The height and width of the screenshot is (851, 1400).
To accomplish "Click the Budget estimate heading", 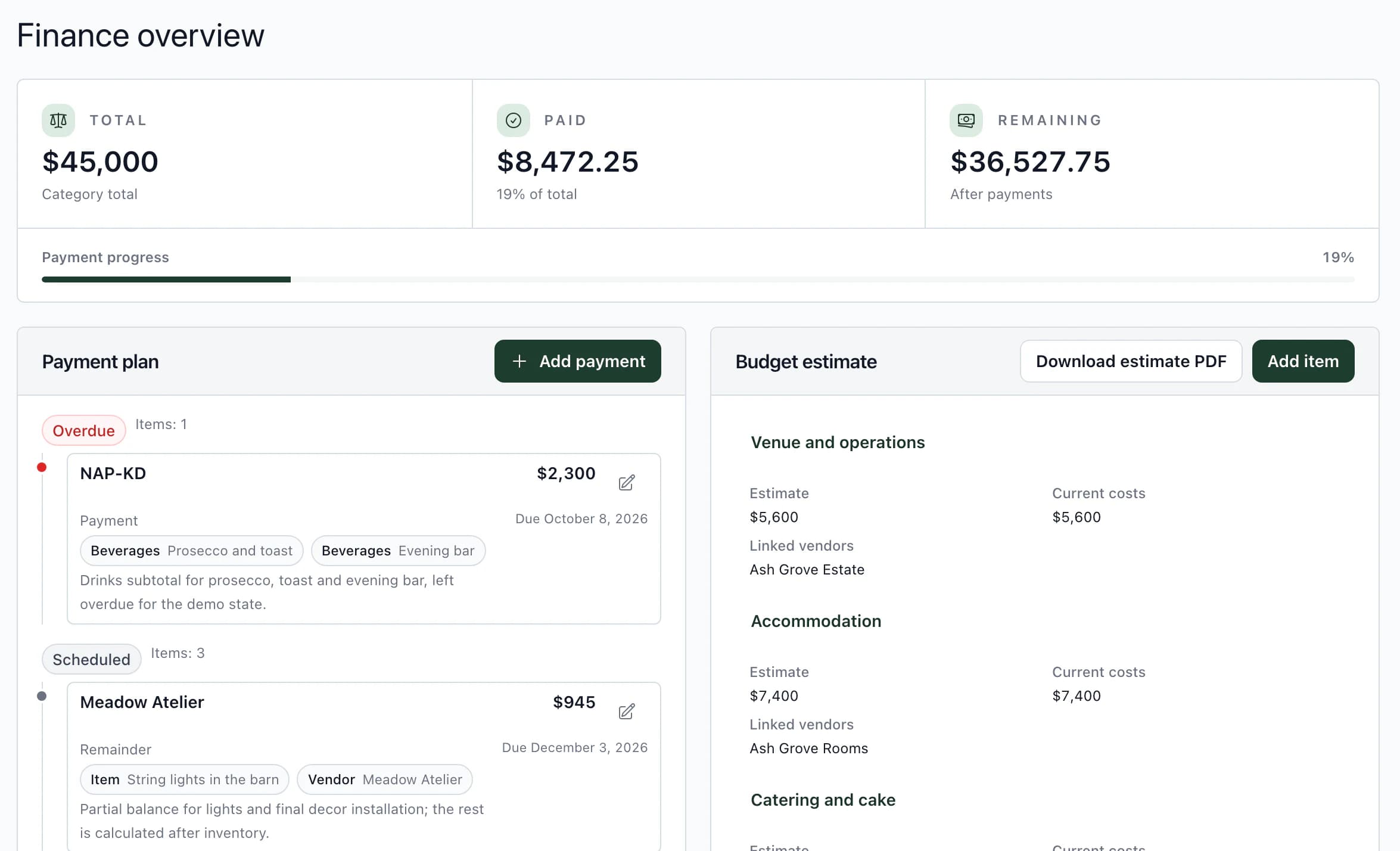I will (805, 362).
